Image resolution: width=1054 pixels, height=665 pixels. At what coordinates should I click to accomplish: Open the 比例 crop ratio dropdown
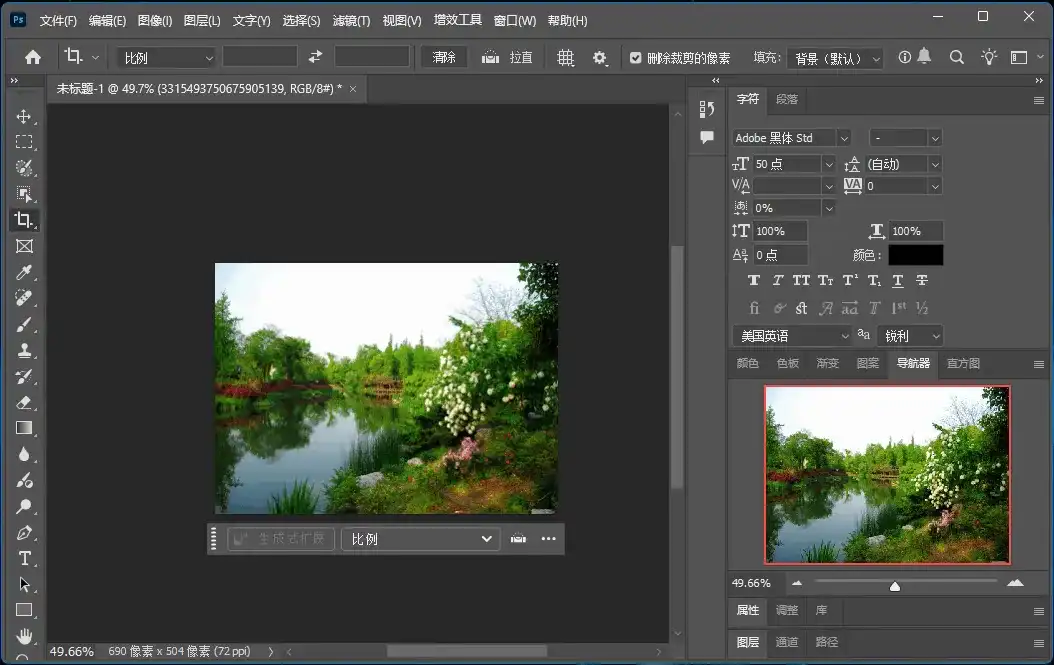(x=165, y=57)
